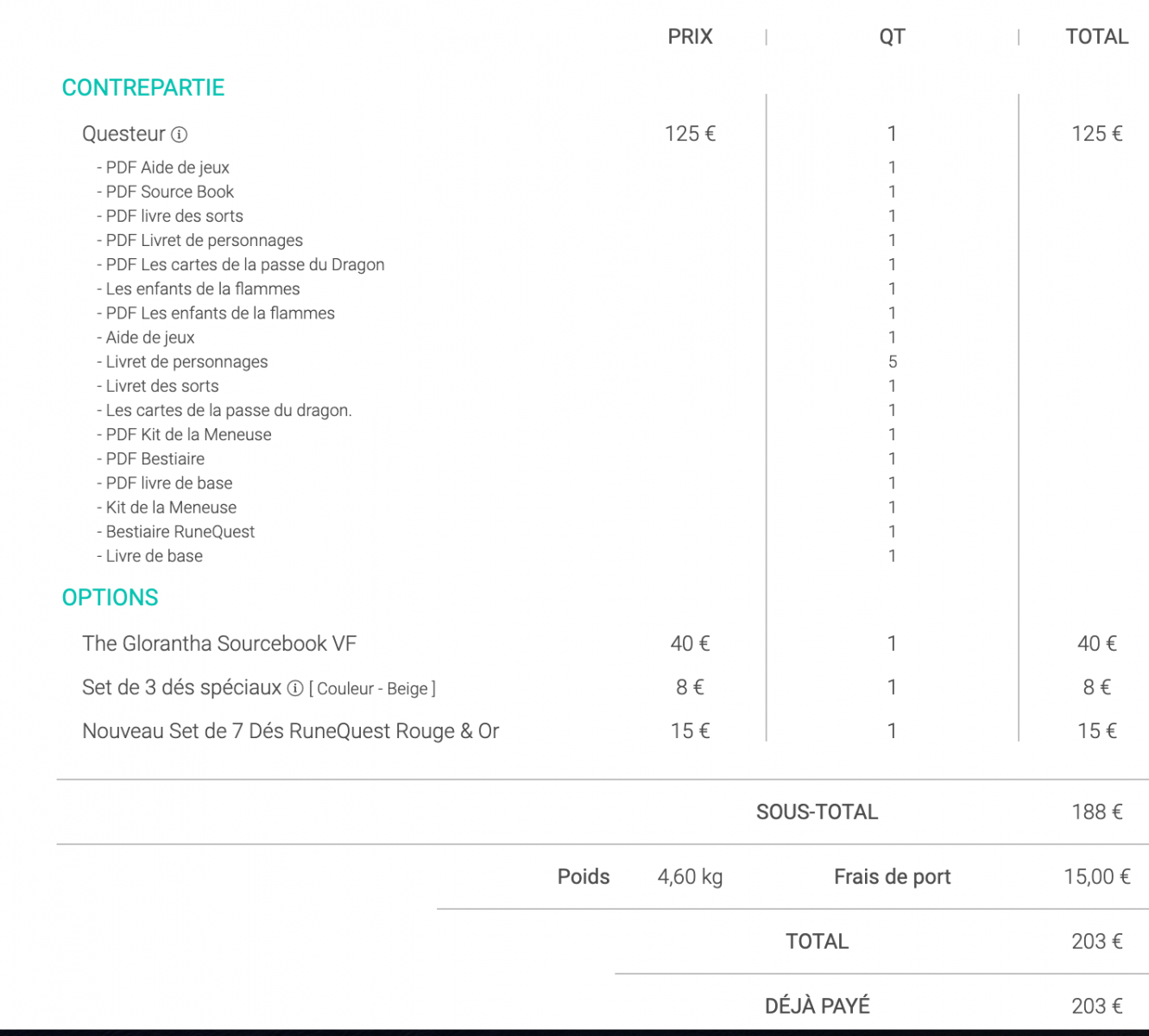Click the SOUS-TOTAL label
This screenshot has height=1036, width=1149.
click(x=817, y=812)
